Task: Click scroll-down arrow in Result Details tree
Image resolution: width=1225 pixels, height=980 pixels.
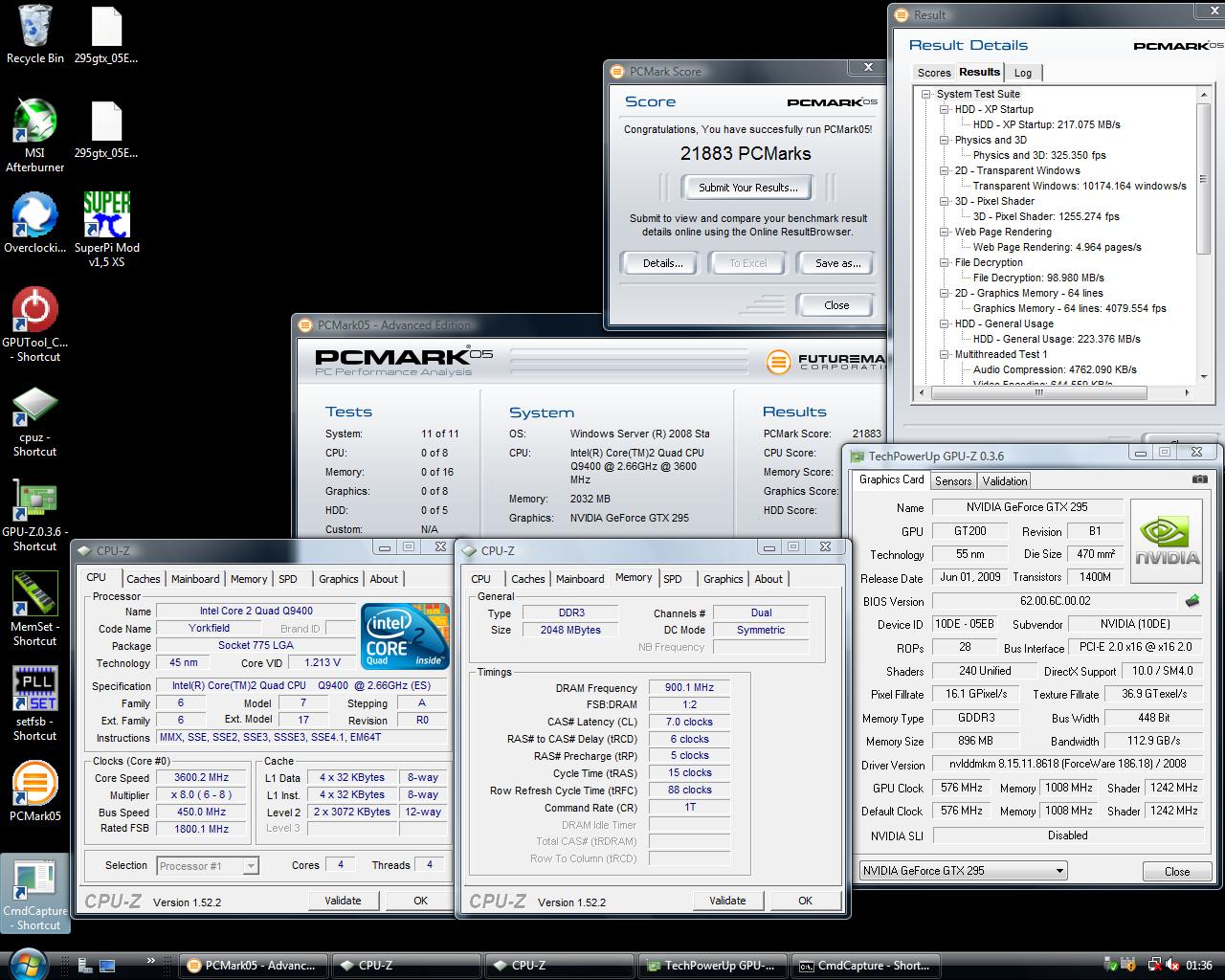Action: (1204, 376)
